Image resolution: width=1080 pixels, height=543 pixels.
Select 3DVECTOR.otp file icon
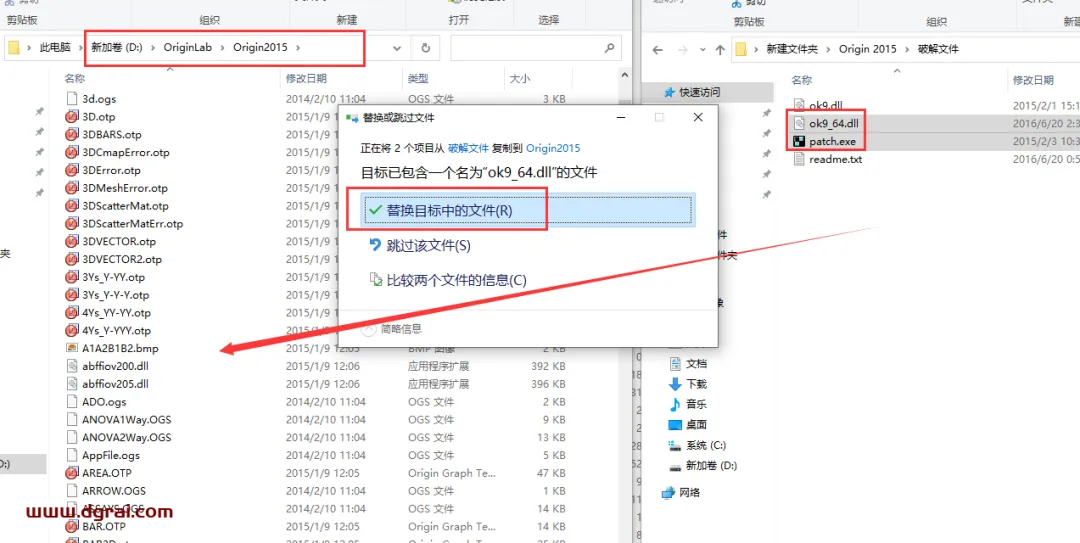(x=72, y=242)
